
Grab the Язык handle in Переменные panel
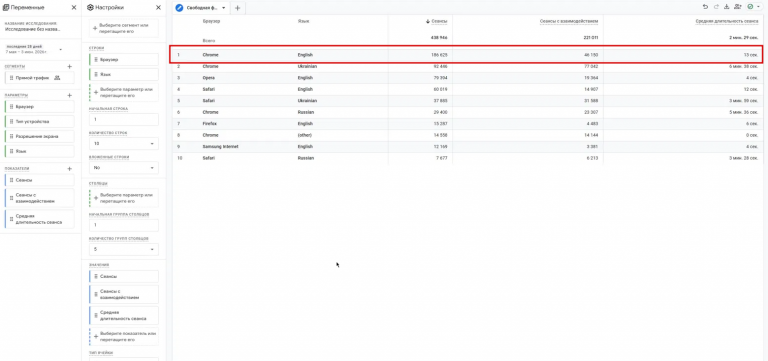[11, 151]
